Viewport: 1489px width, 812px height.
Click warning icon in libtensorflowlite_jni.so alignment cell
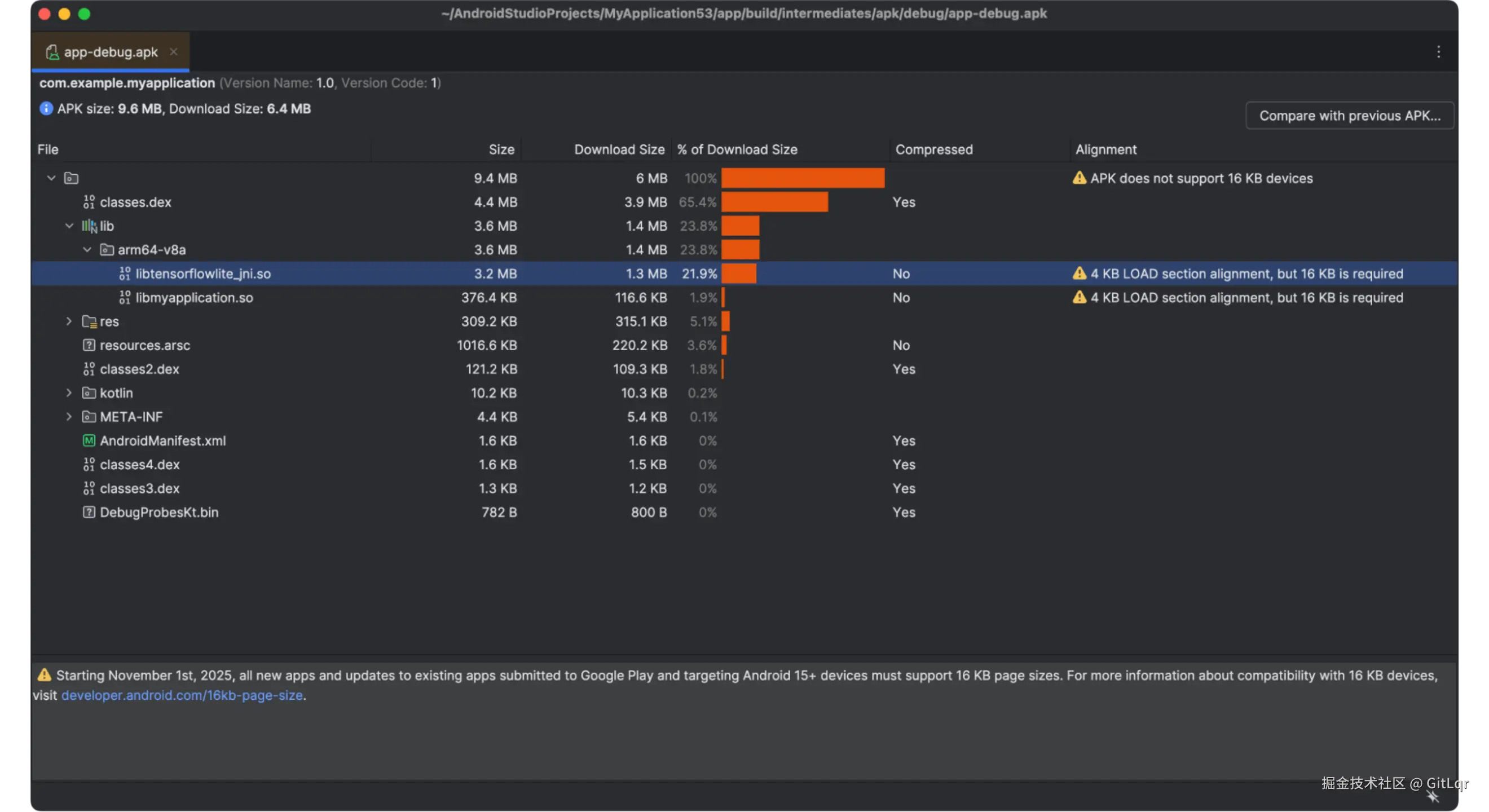[x=1079, y=273]
